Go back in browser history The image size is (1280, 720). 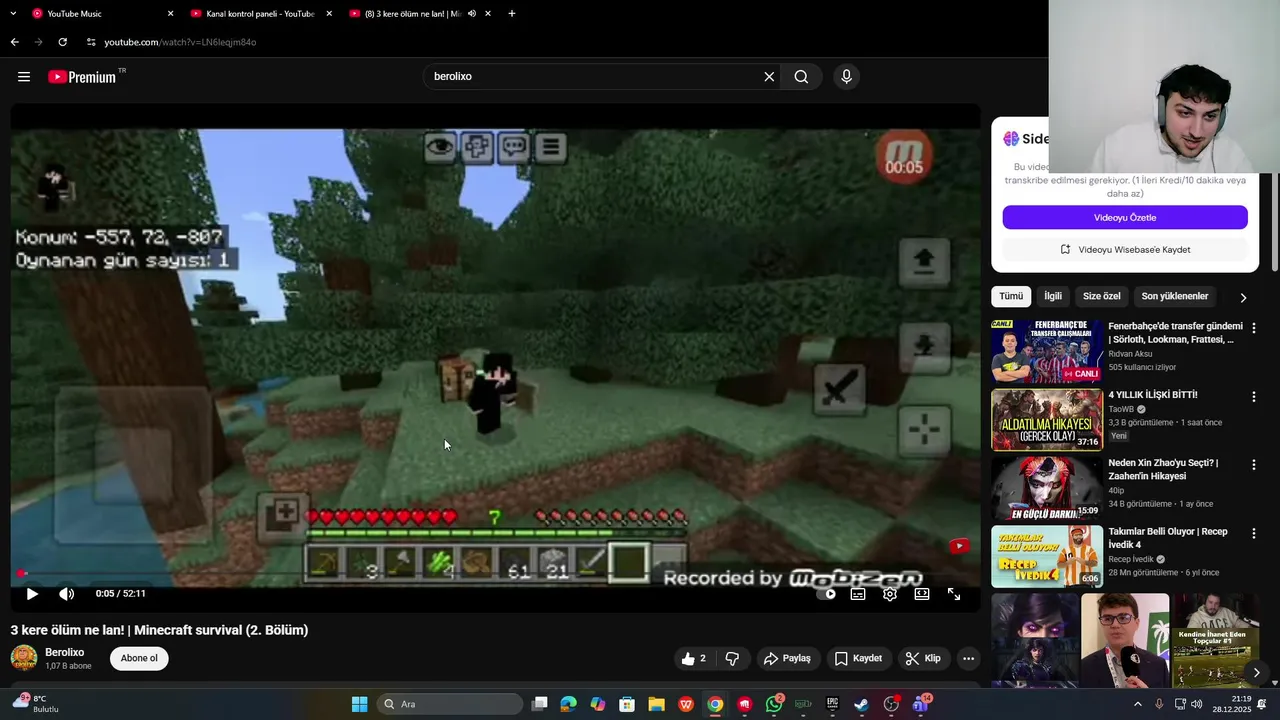pyautogui.click(x=14, y=42)
